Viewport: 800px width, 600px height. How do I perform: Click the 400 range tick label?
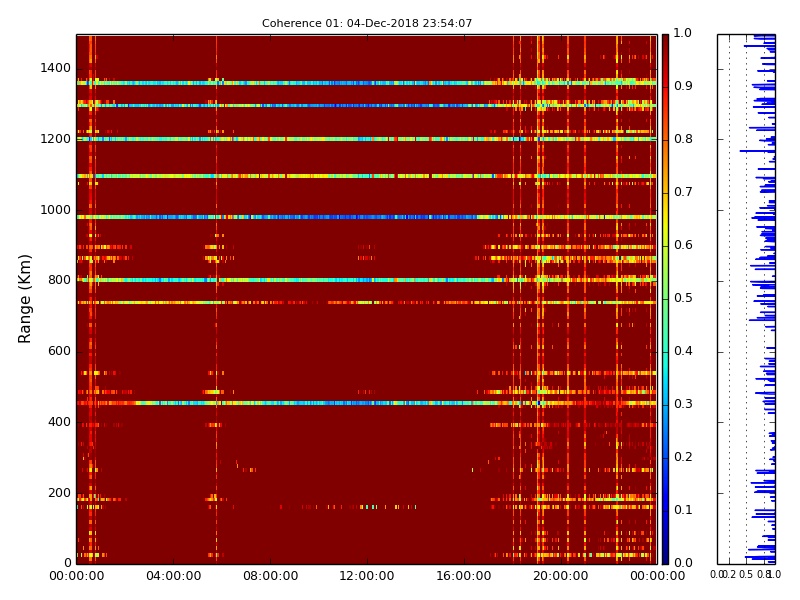[x=59, y=422]
